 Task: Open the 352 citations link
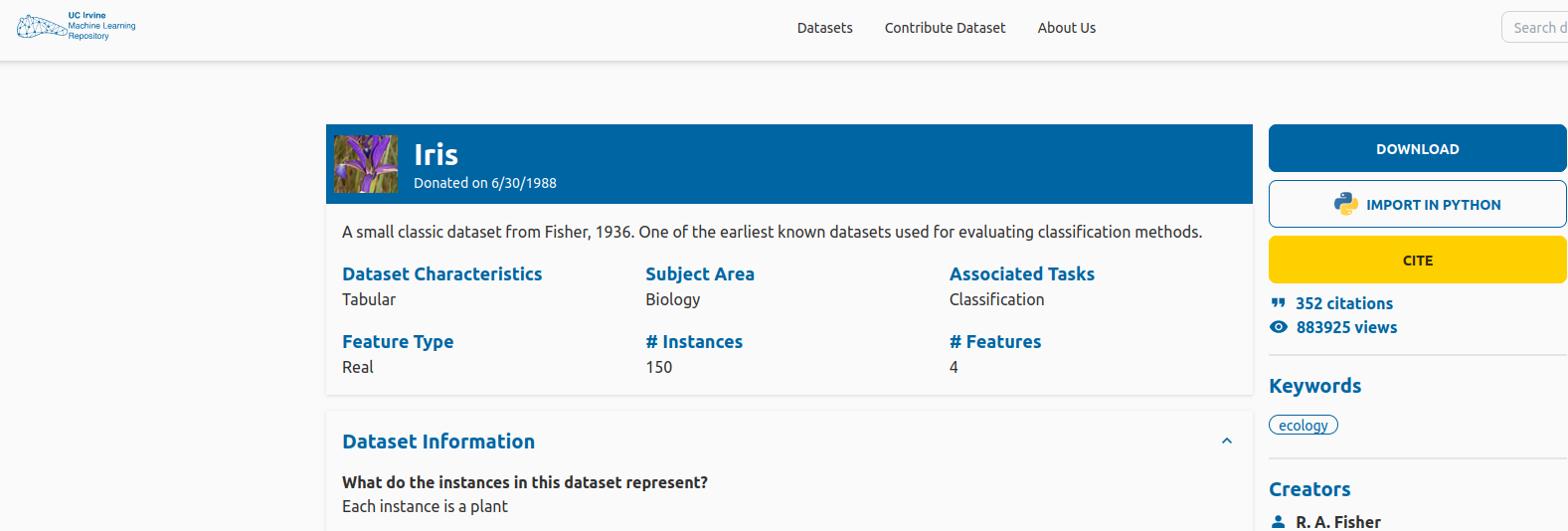pos(1343,303)
